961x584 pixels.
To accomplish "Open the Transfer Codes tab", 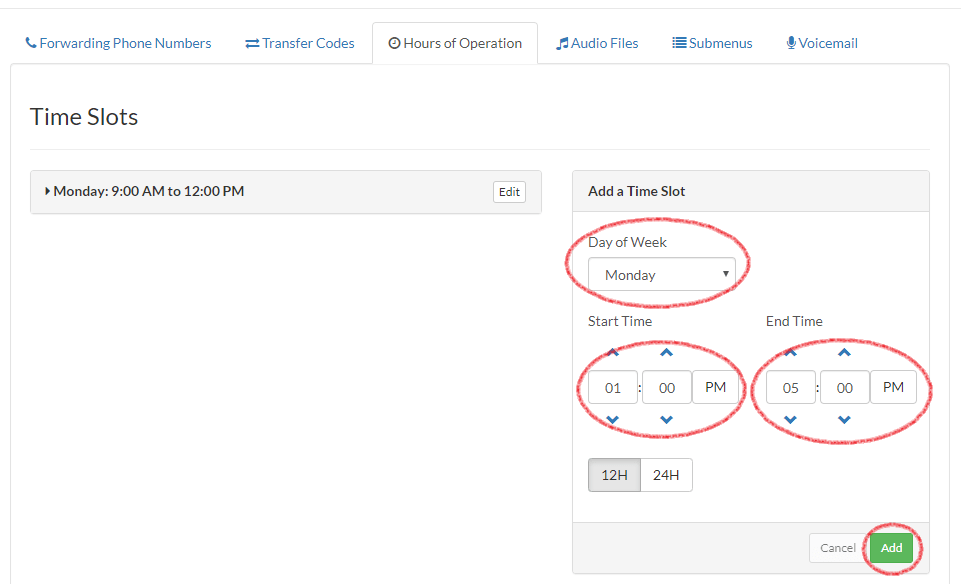I will click(x=299, y=43).
